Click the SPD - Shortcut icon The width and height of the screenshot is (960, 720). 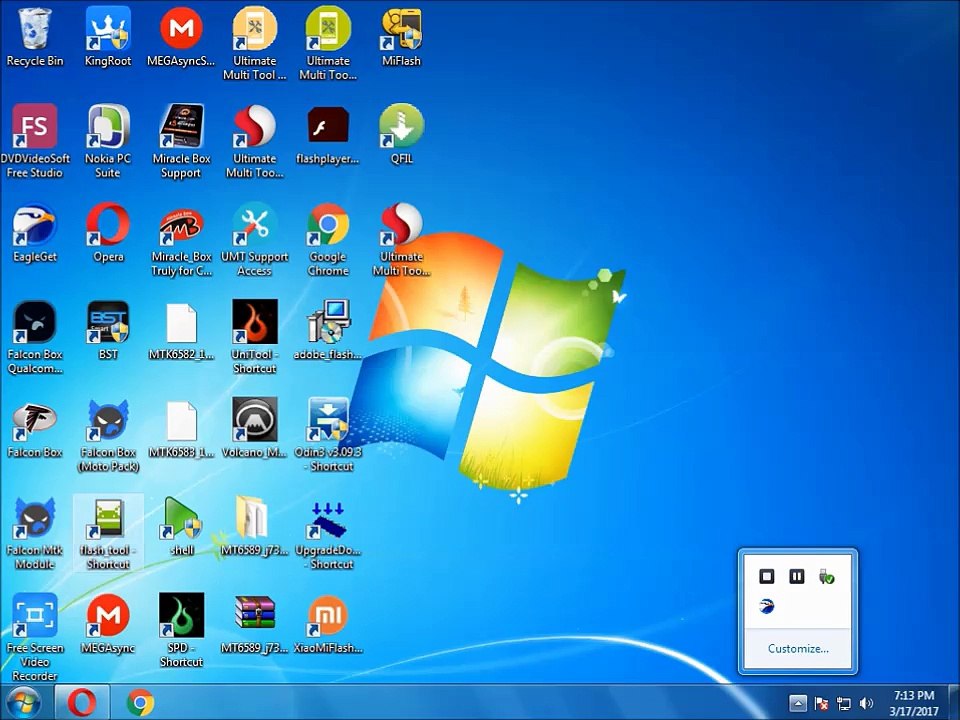pyautogui.click(x=181, y=631)
